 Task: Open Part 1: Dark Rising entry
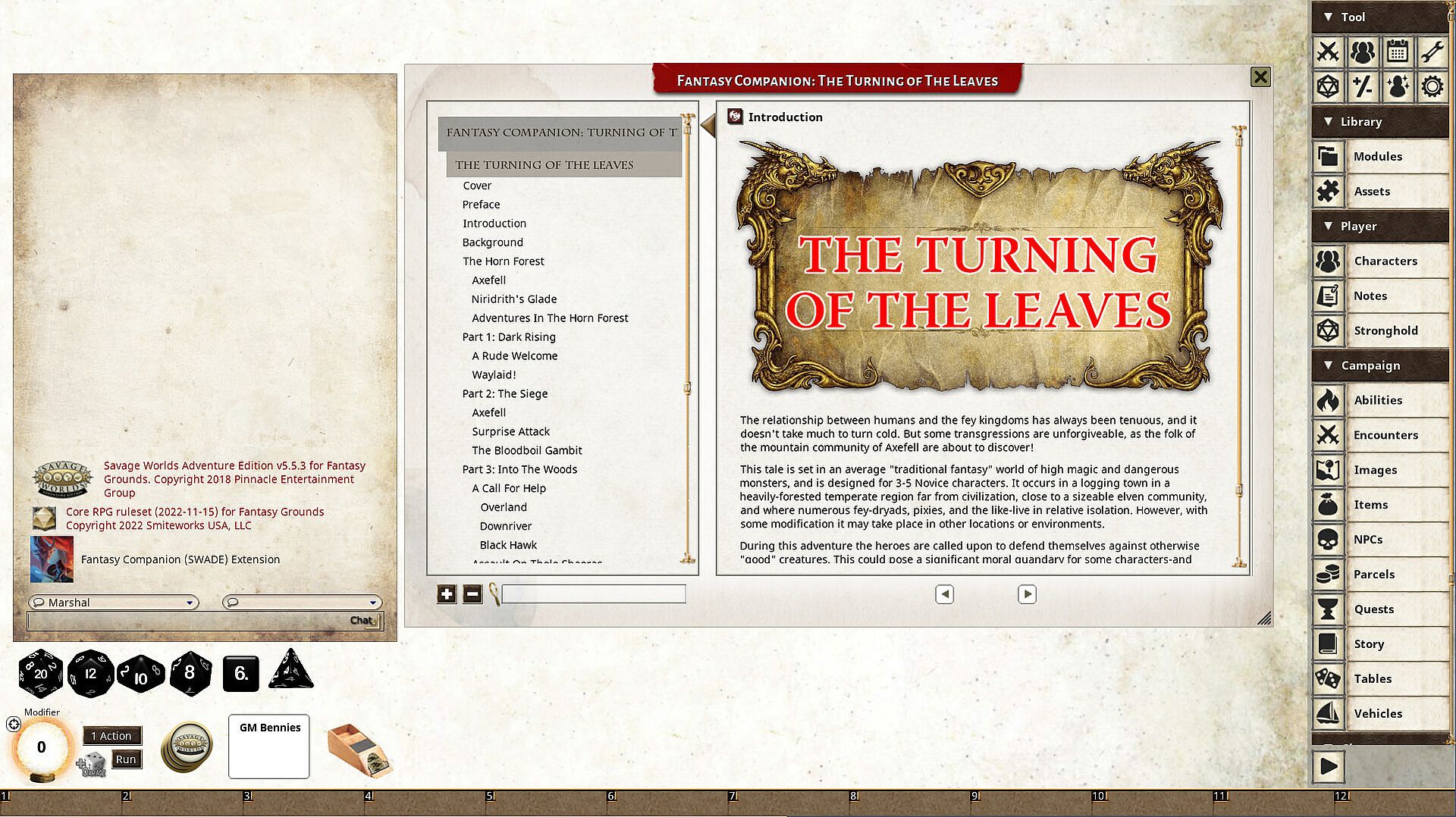point(509,337)
